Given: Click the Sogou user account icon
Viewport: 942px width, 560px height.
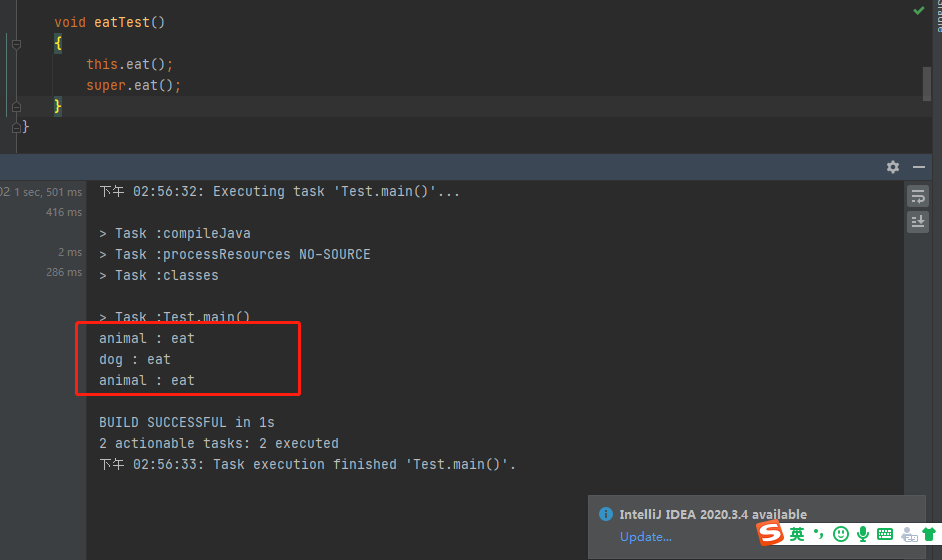Looking at the screenshot, I should (909, 534).
